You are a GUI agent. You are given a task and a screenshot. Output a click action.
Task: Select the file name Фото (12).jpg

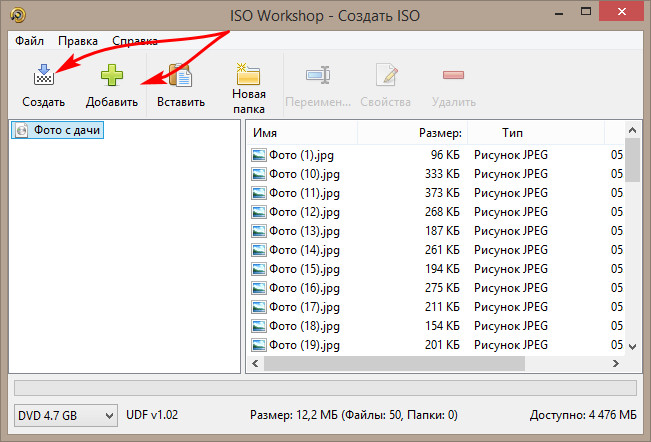(304, 212)
